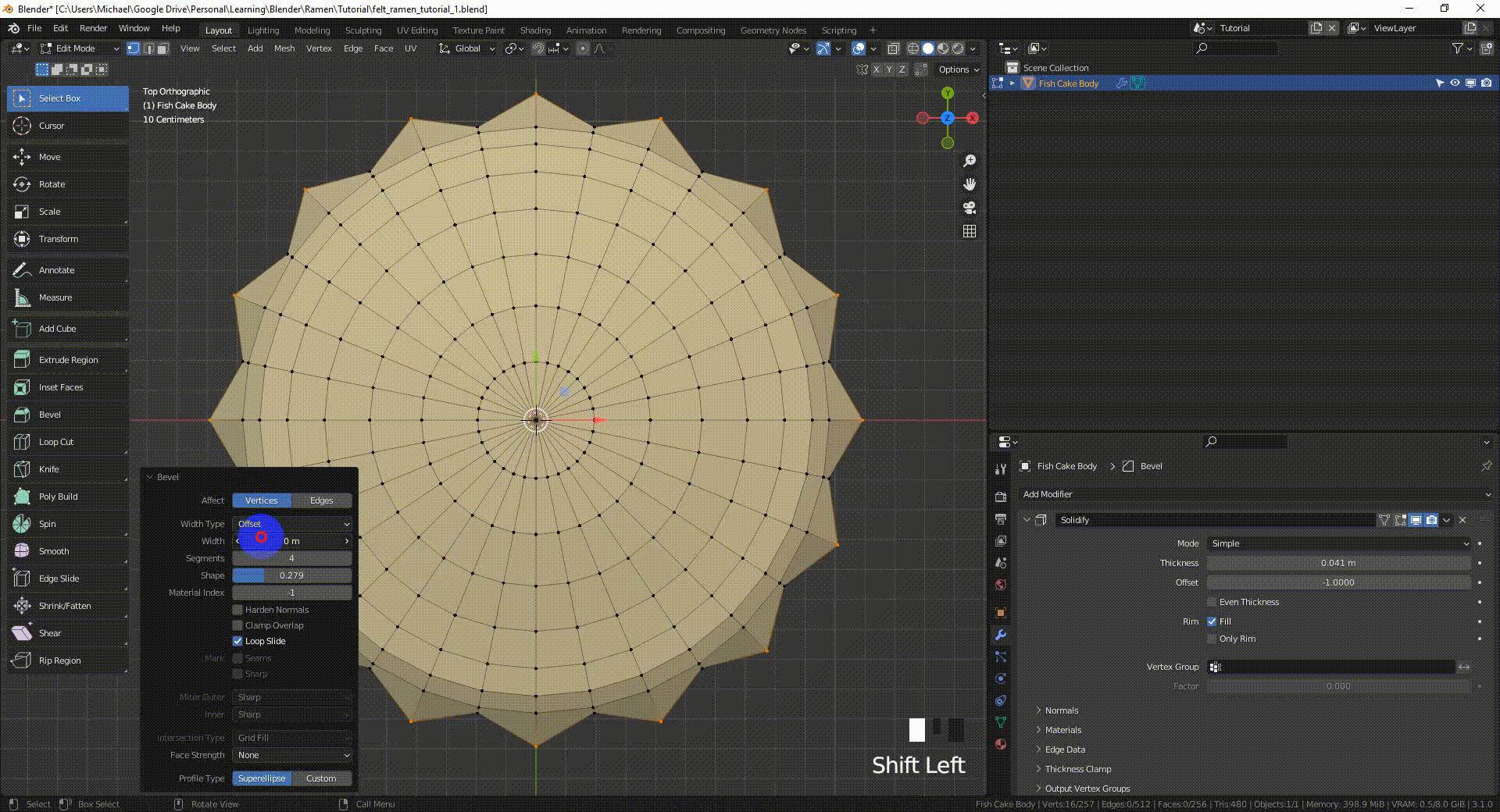Screen dimensions: 1500x812
Task: Open the Add Modifier dropdown
Action: (1255, 494)
